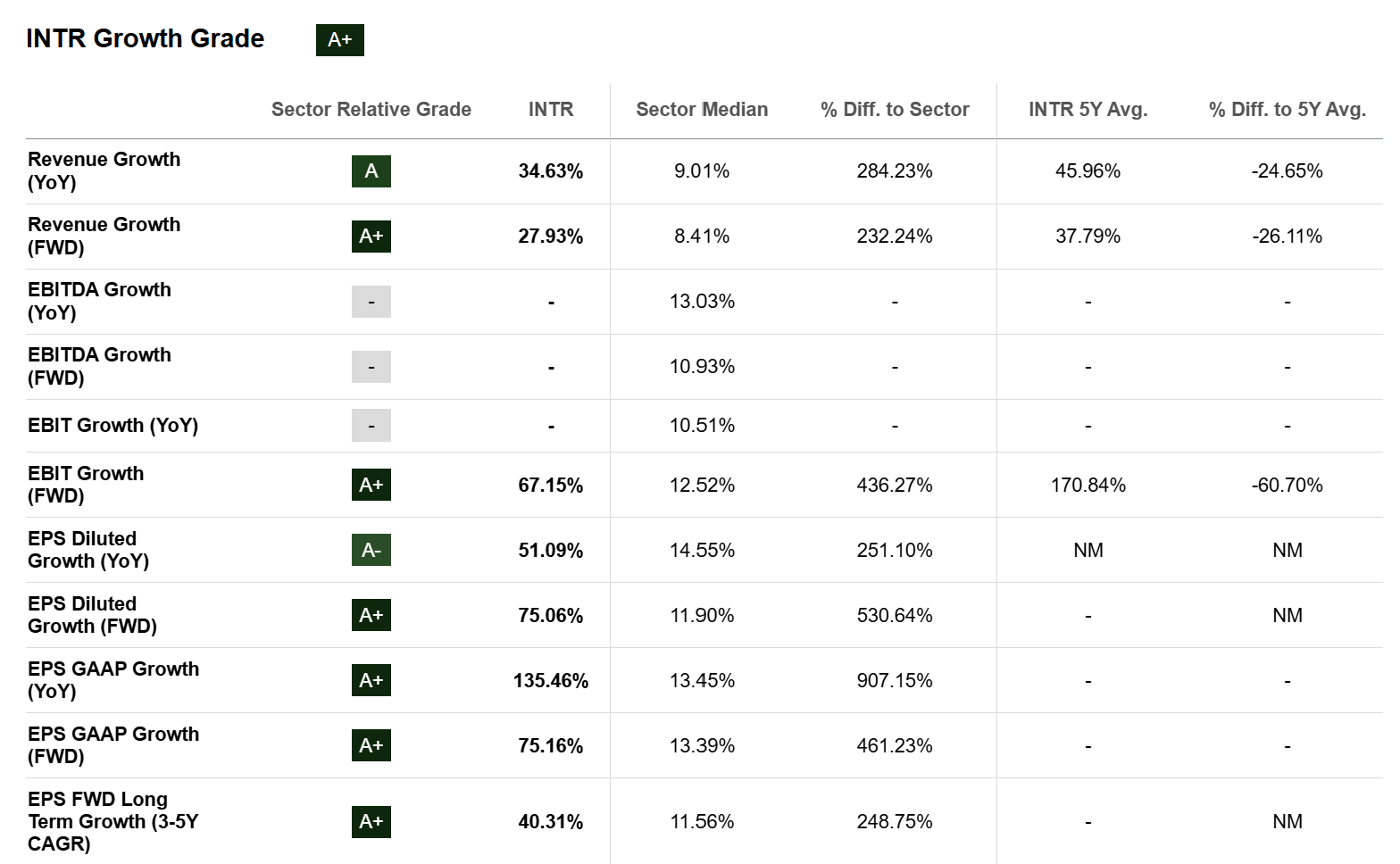The image size is (1400, 864).
Task: Click the gray dash badge for EBITDA Growth (YoY)
Action: (x=371, y=302)
